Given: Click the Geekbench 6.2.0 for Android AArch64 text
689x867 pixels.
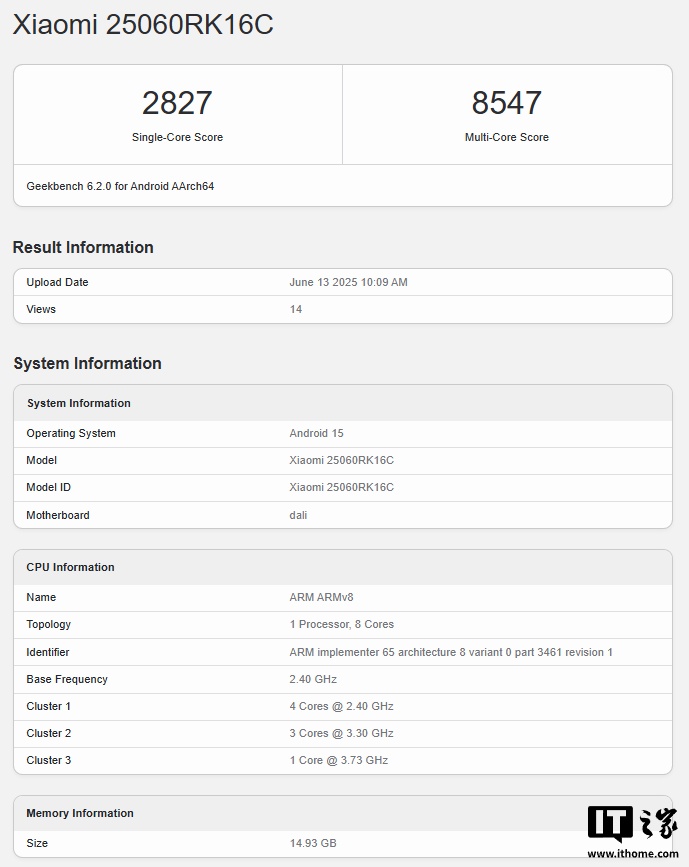Looking at the screenshot, I should pos(120,186).
